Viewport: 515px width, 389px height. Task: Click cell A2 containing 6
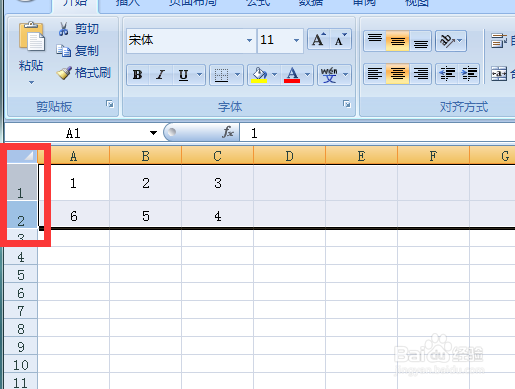pyautogui.click(x=74, y=215)
